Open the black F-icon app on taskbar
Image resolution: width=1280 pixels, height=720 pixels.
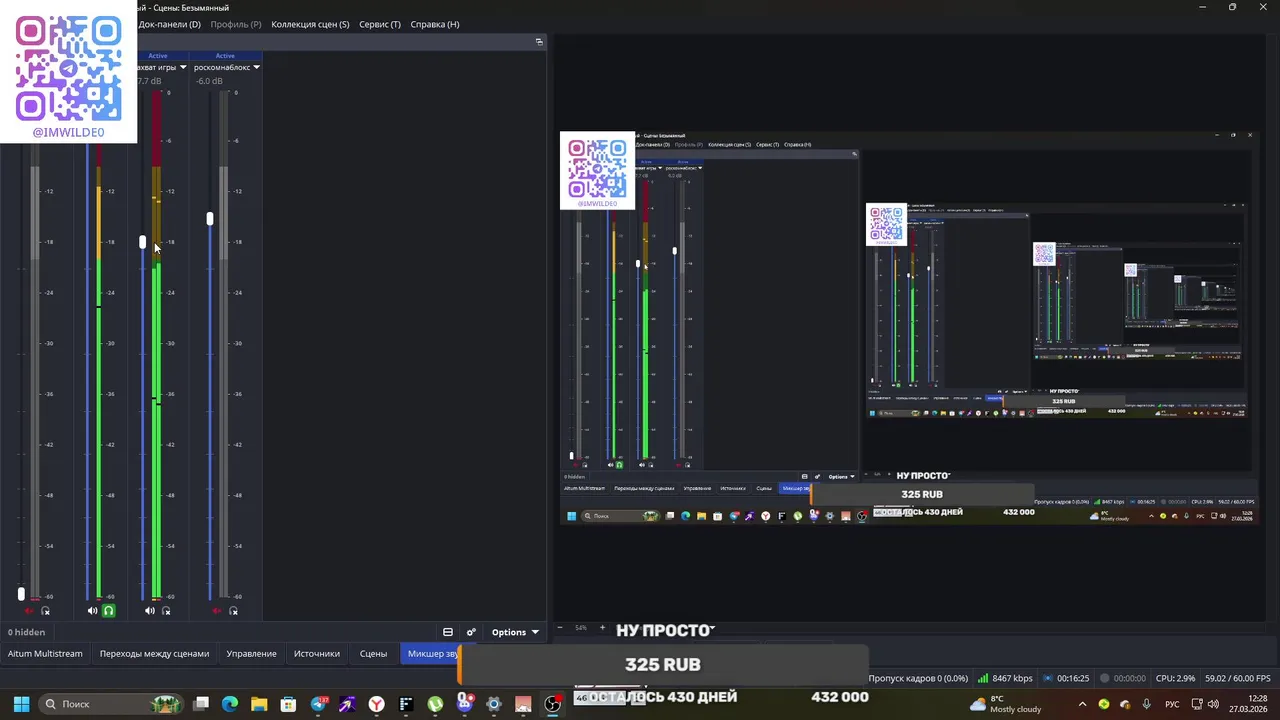(x=406, y=704)
